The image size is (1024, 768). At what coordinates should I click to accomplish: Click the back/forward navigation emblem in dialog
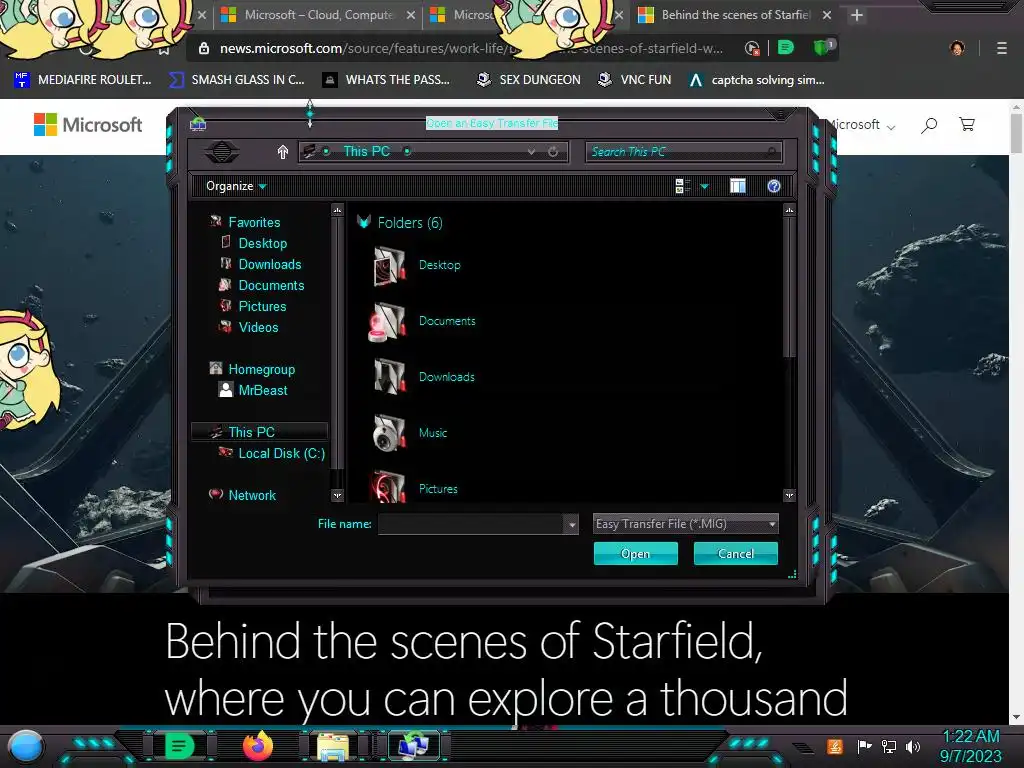coord(222,152)
